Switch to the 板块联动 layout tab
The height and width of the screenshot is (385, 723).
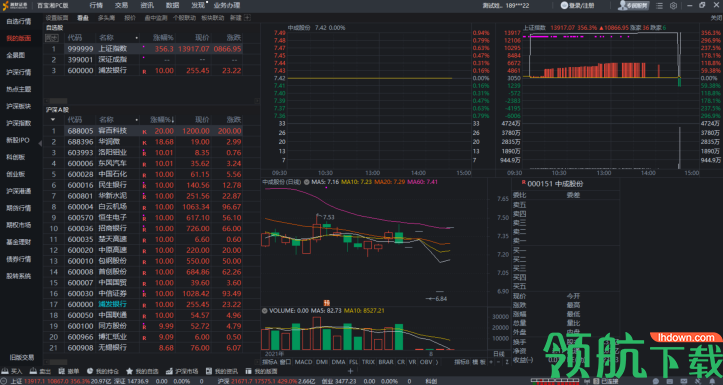(213, 18)
